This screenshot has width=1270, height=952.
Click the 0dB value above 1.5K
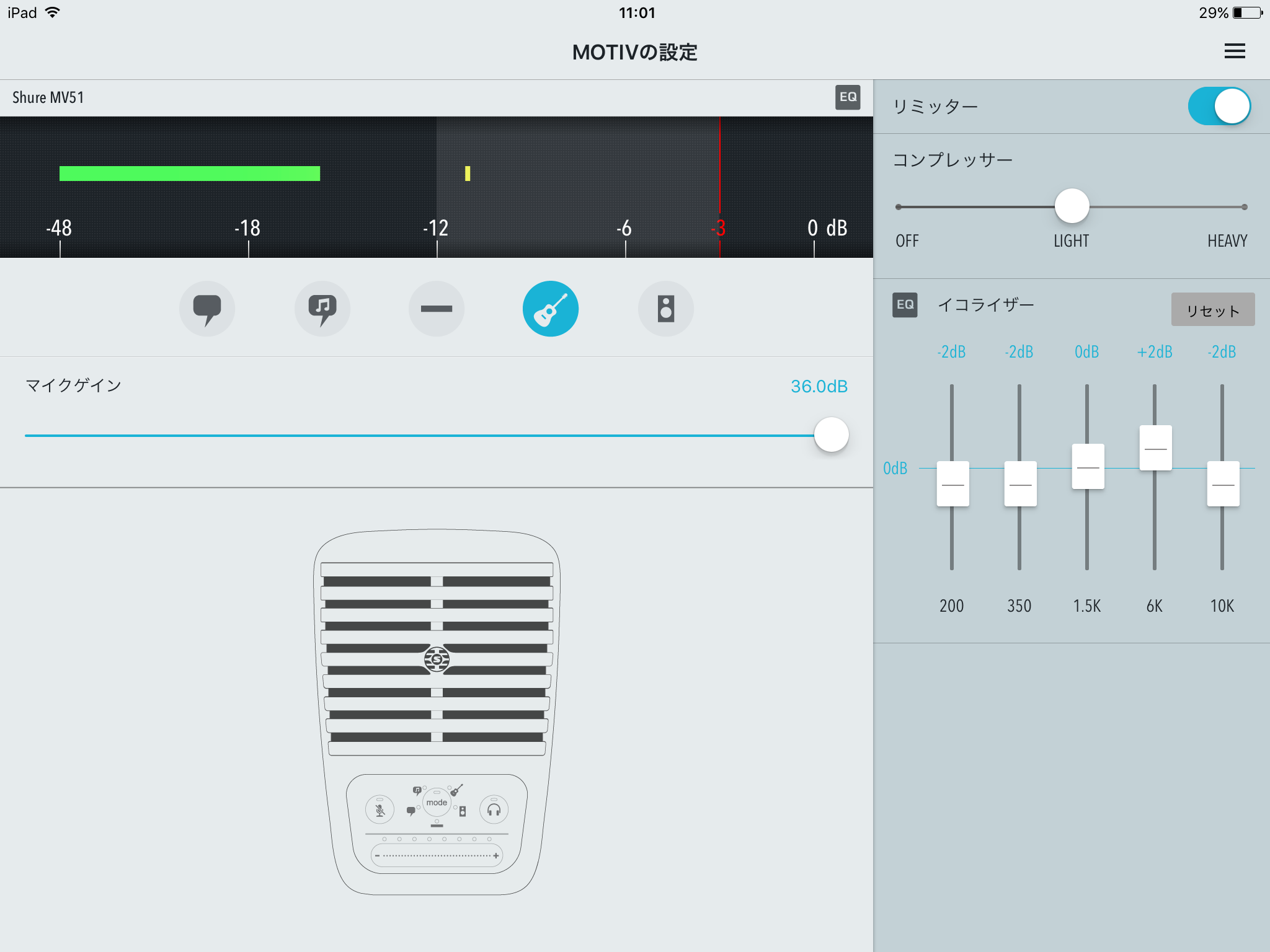1086,352
